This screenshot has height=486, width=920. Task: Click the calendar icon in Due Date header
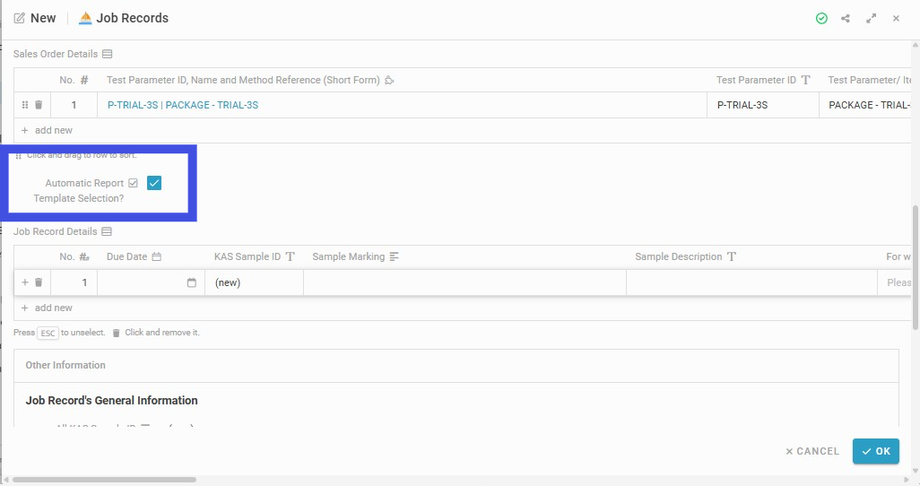pos(156,257)
